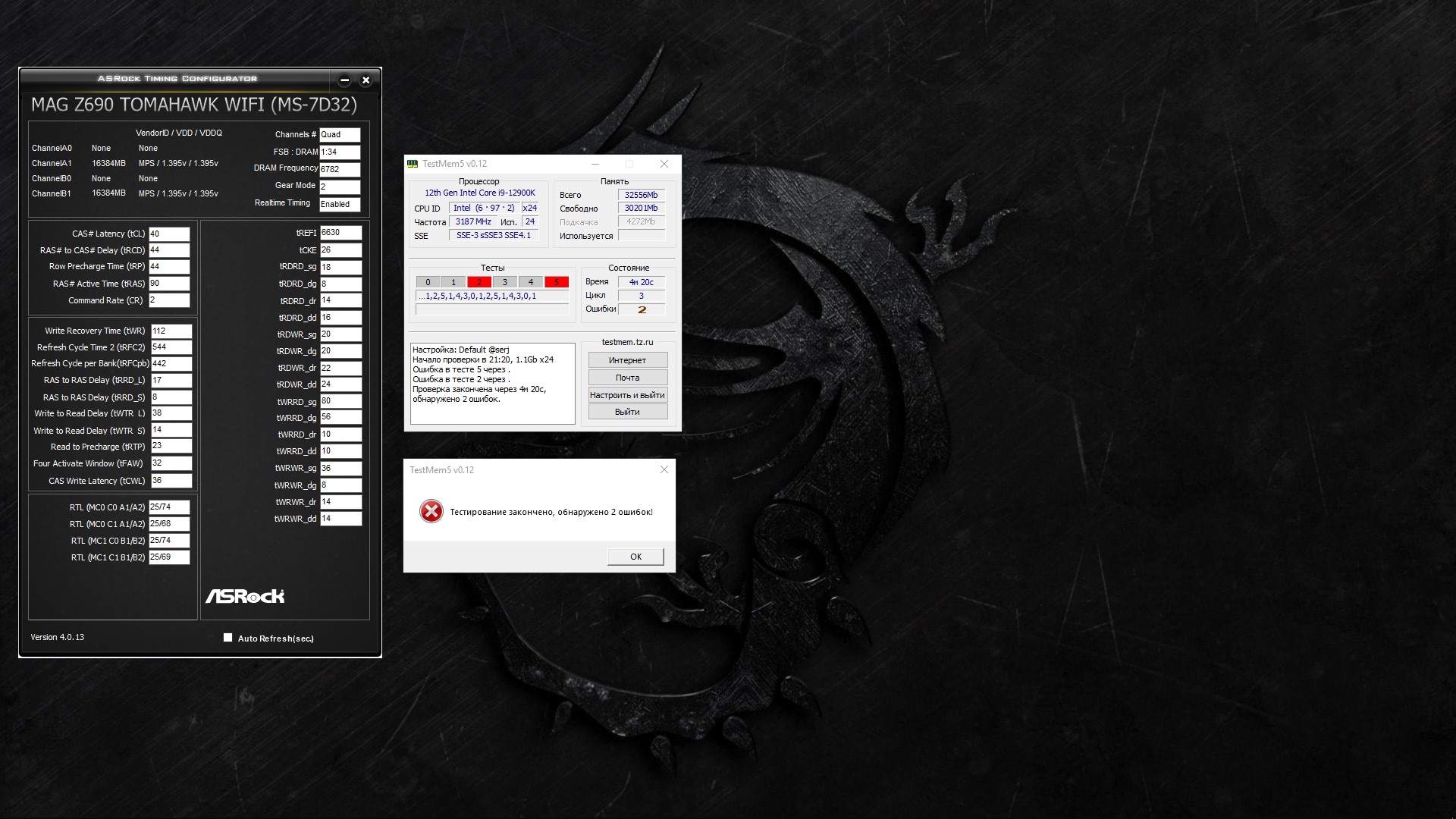Click the Интернет button
This screenshot has width=1456, height=819.
[627, 360]
